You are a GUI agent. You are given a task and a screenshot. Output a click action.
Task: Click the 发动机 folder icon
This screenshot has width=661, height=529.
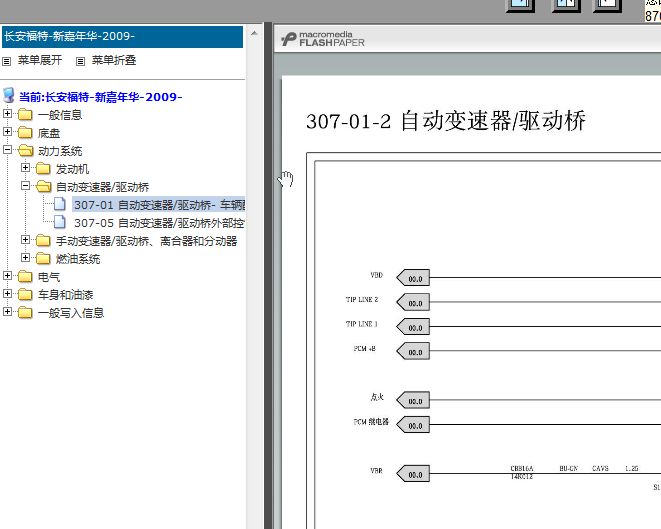(x=43, y=169)
